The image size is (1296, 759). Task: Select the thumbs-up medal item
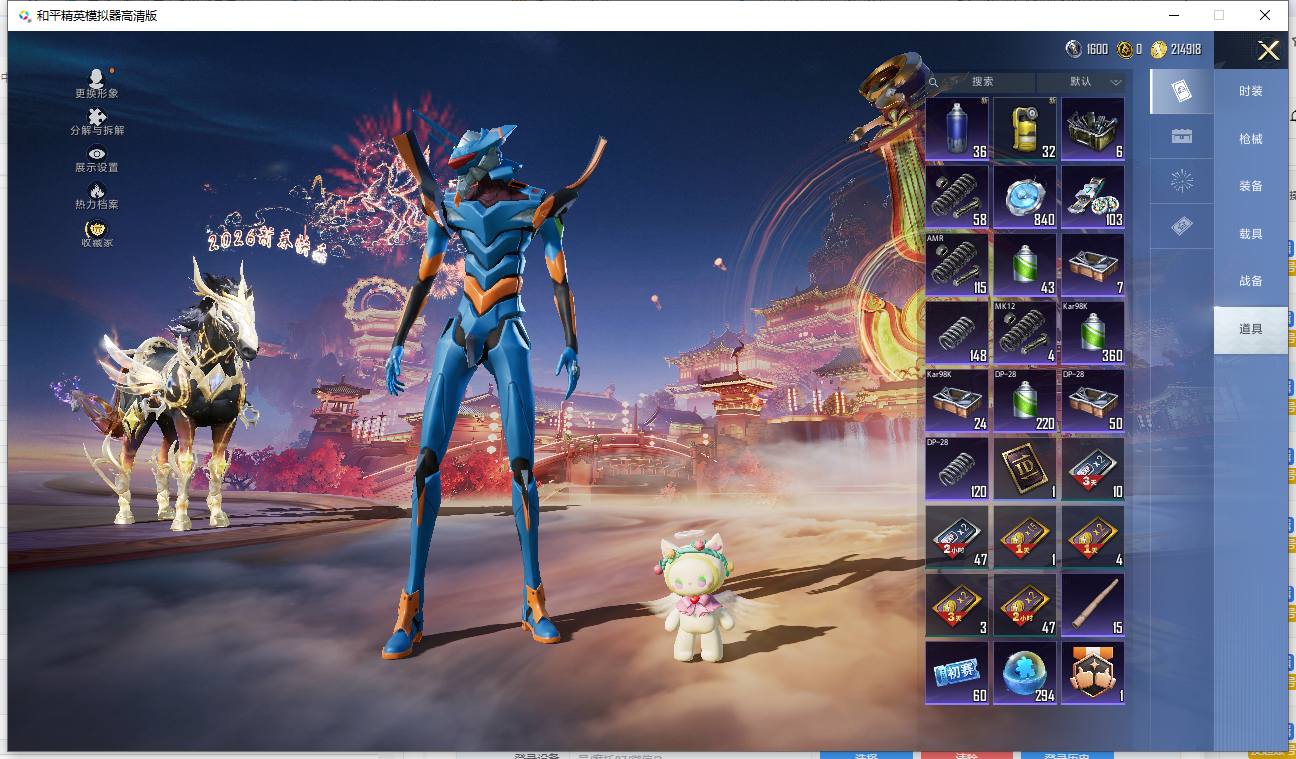pyautogui.click(x=1093, y=673)
